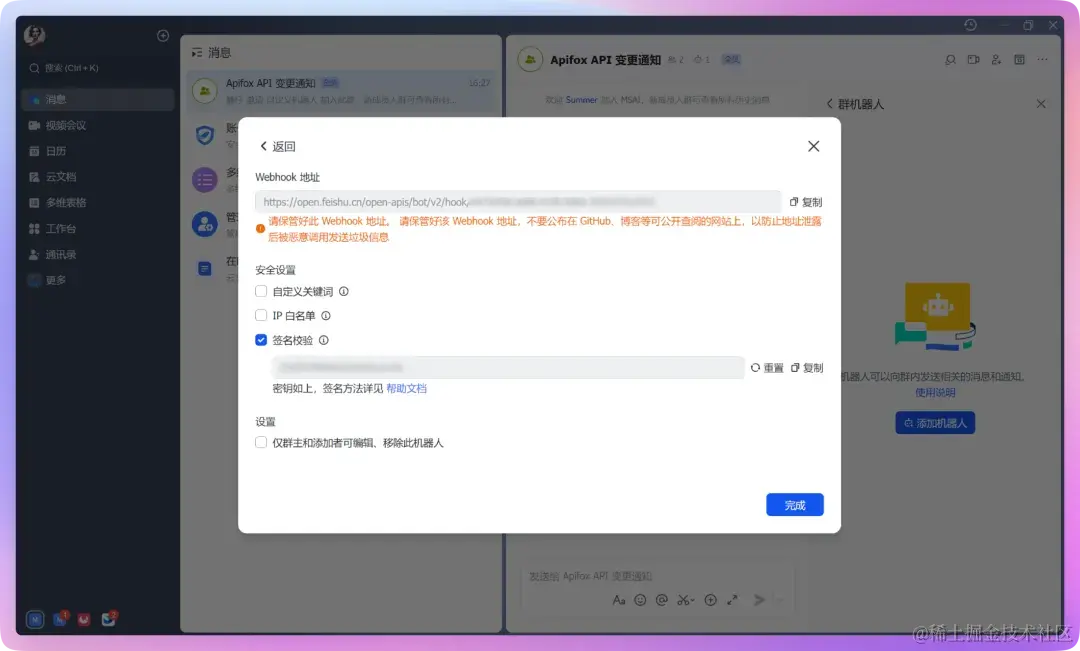Check 仅群主和添加者可编辑、移除此机器人 option
1080x651 pixels.
[261, 442]
